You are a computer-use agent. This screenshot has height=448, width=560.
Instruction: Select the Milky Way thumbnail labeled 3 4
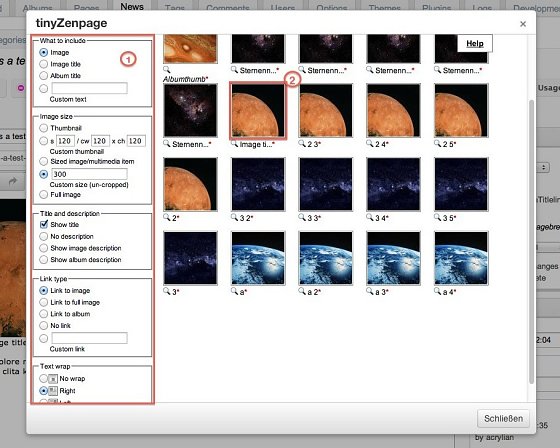394,184
